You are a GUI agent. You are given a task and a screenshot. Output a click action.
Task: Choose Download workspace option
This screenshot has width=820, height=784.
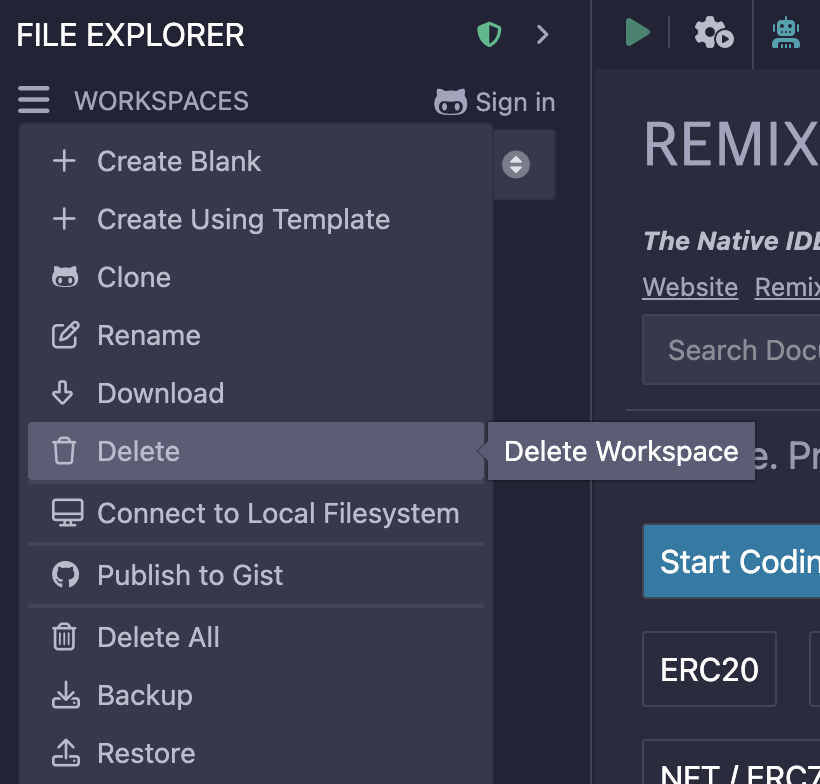pyautogui.click(x=256, y=393)
